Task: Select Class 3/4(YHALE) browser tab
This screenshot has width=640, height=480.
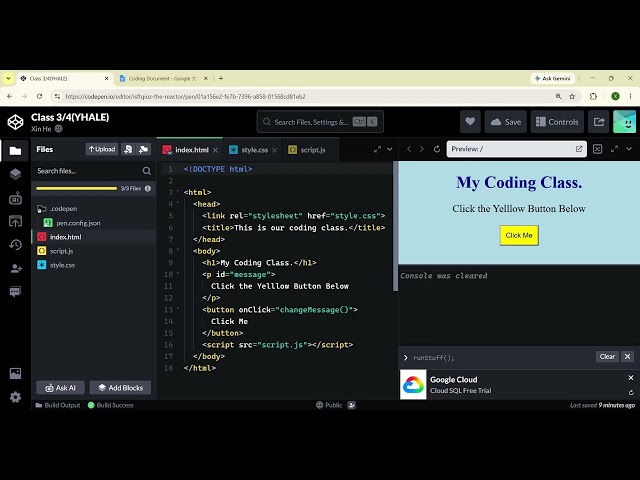Action: [65, 78]
